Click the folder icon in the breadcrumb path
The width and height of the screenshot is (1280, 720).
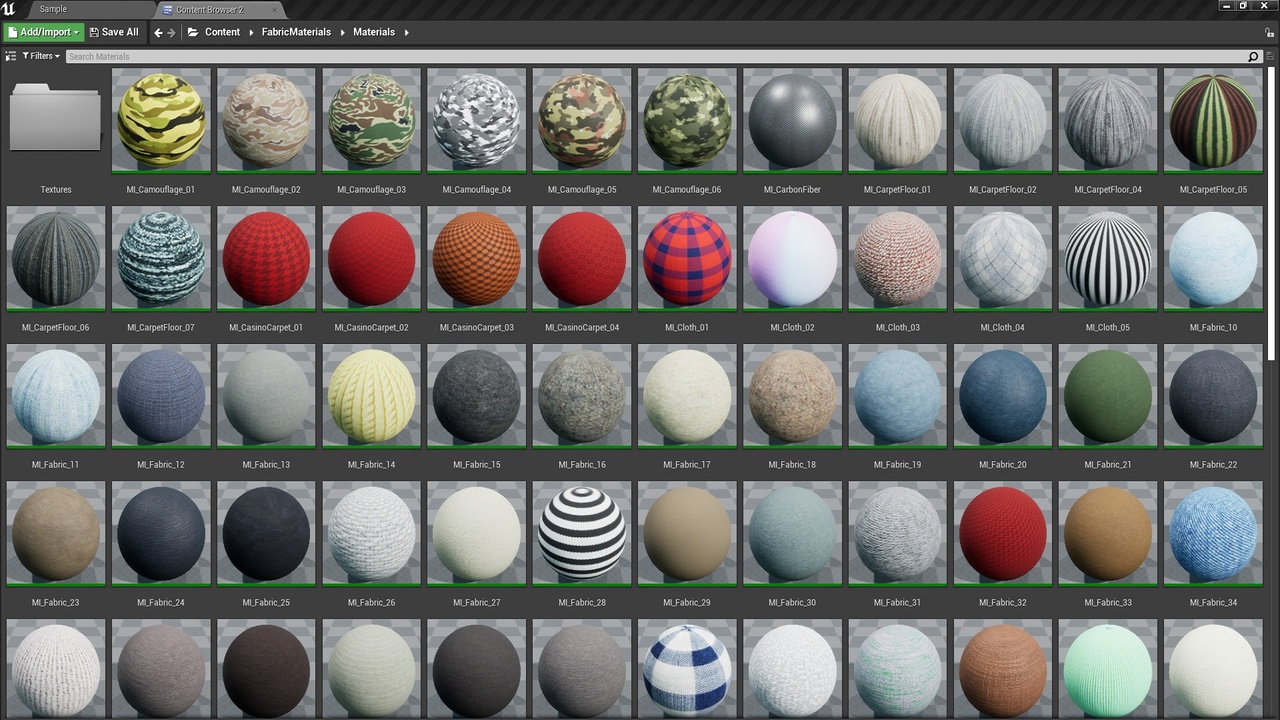click(192, 31)
